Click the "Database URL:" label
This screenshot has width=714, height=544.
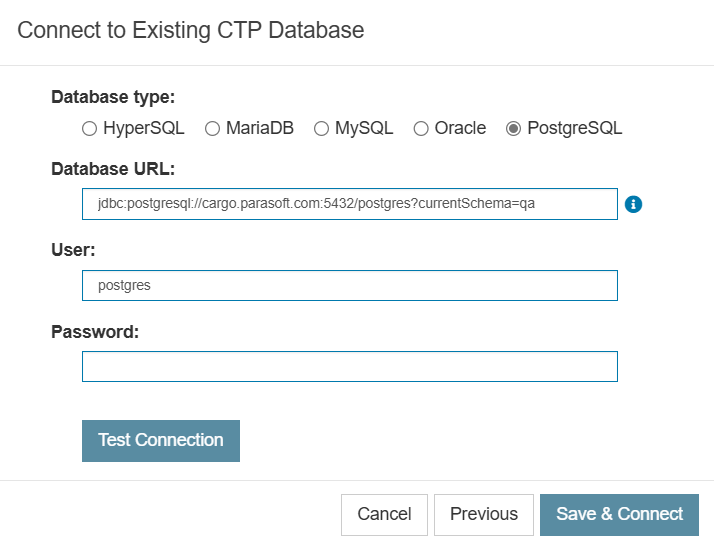(113, 169)
